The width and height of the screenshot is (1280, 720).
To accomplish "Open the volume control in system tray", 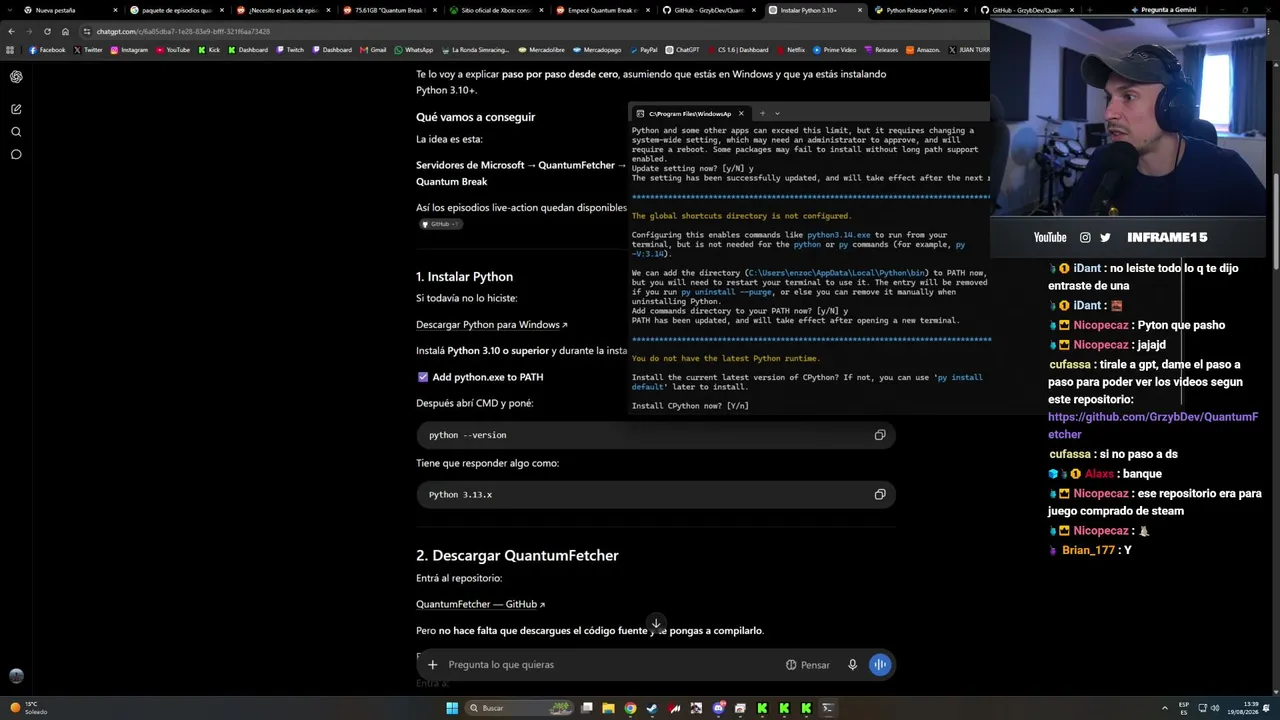I will click(1215, 708).
